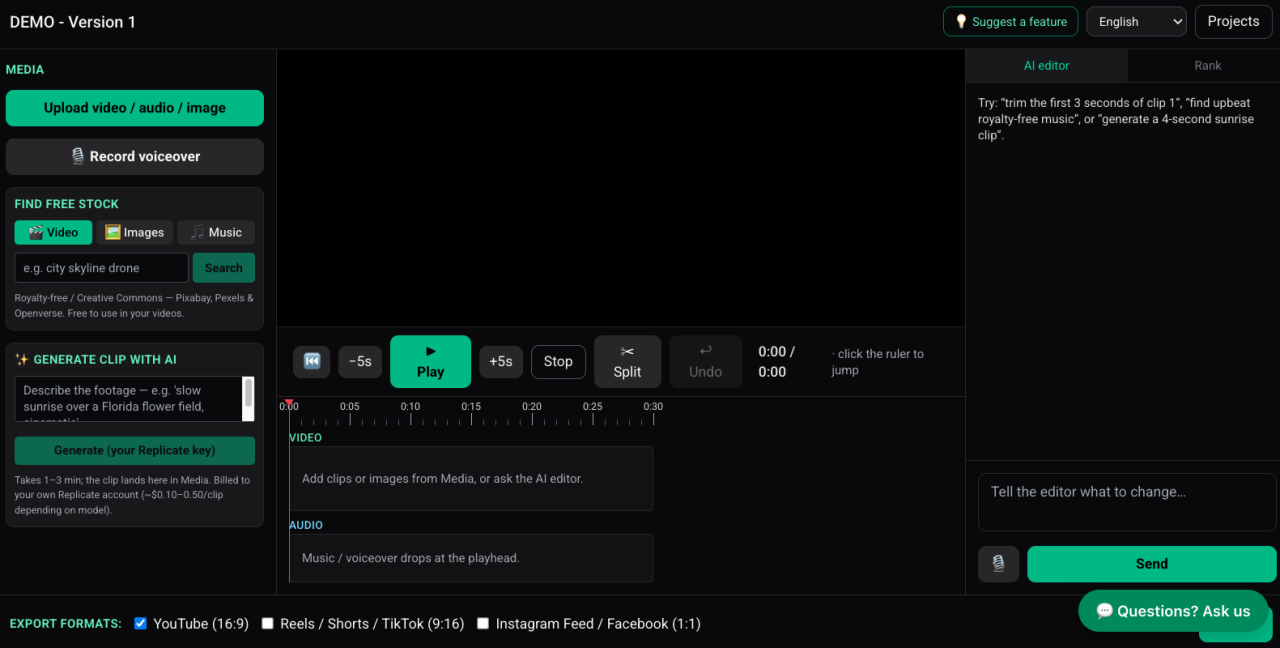Click the 0:10 mark on the ruler
1280x648 pixels.
(x=410, y=408)
